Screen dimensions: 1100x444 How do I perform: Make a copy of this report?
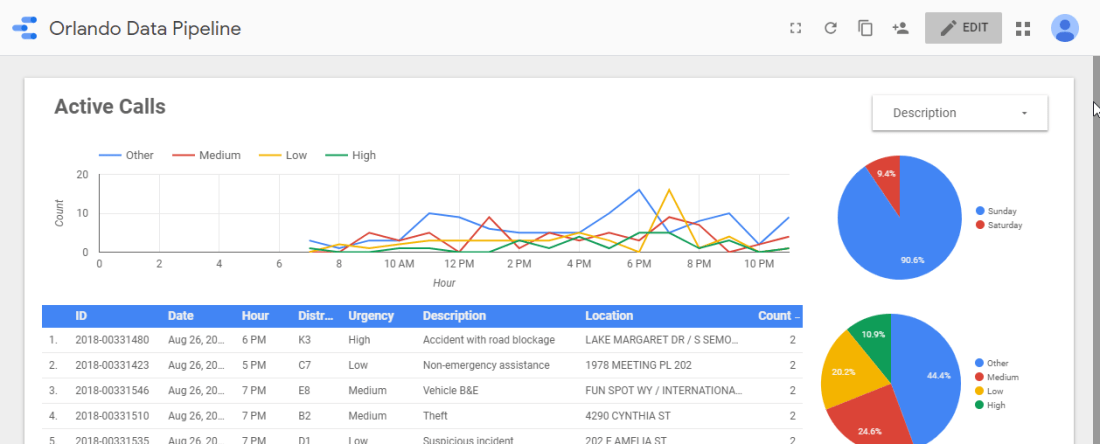865,28
